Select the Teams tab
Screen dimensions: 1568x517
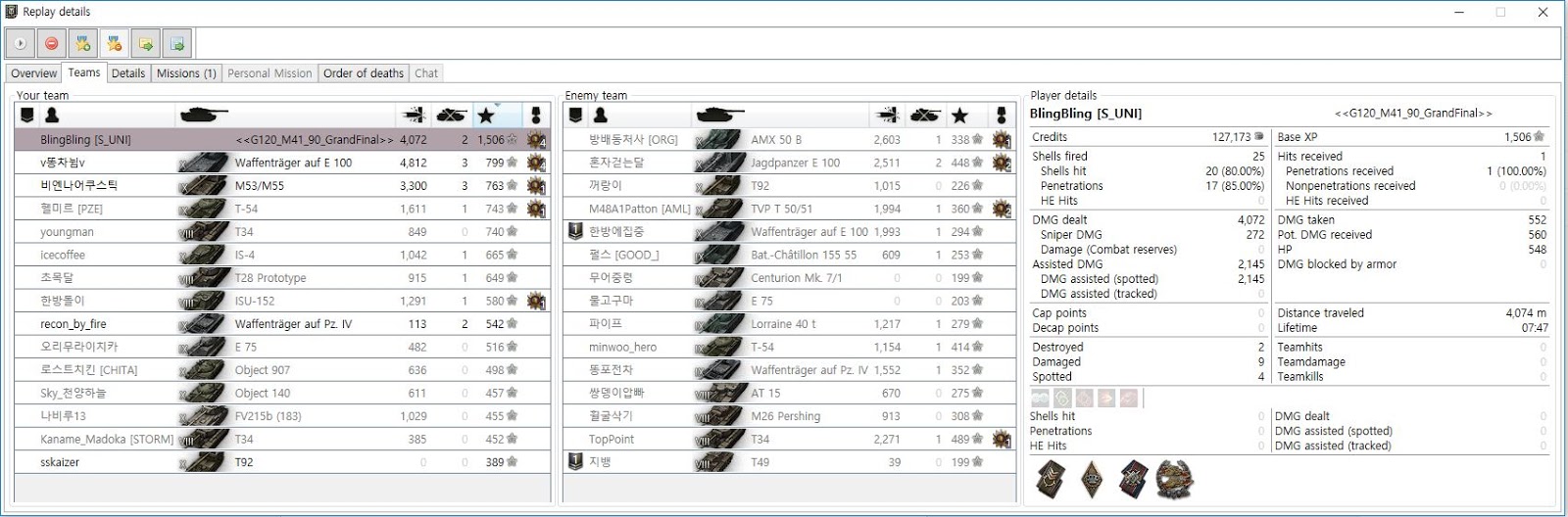pos(84,72)
